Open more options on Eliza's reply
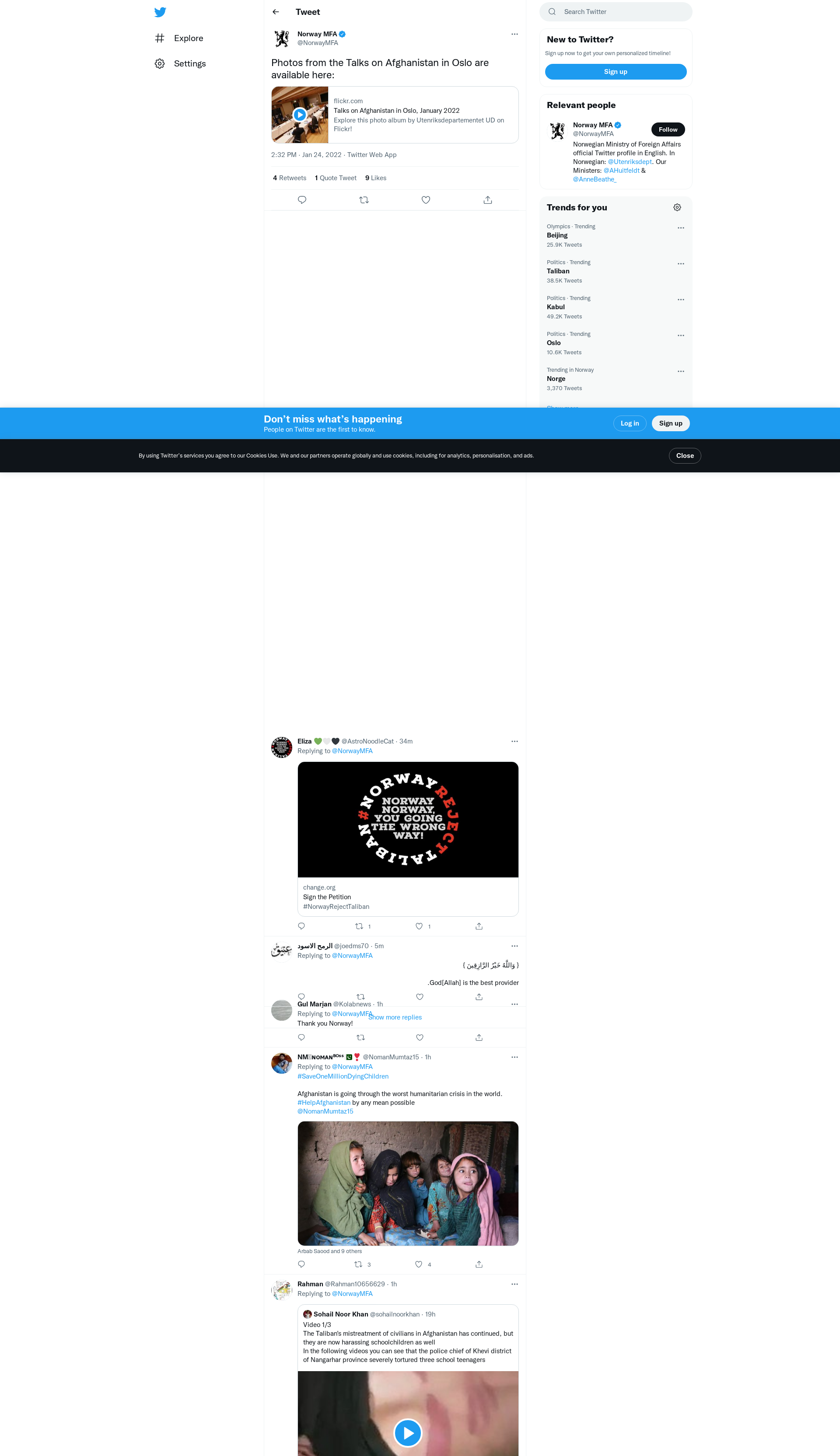The image size is (840, 1456). pyautogui.click(x=514, y=741)
